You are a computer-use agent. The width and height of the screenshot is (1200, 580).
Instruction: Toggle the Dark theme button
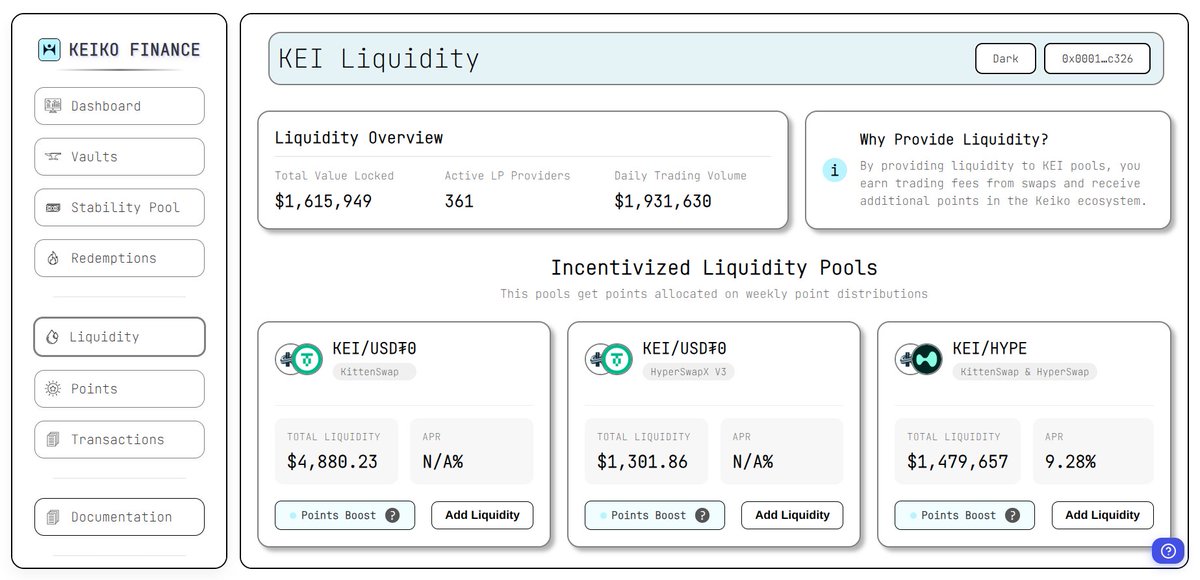[x=1006, y=59]
